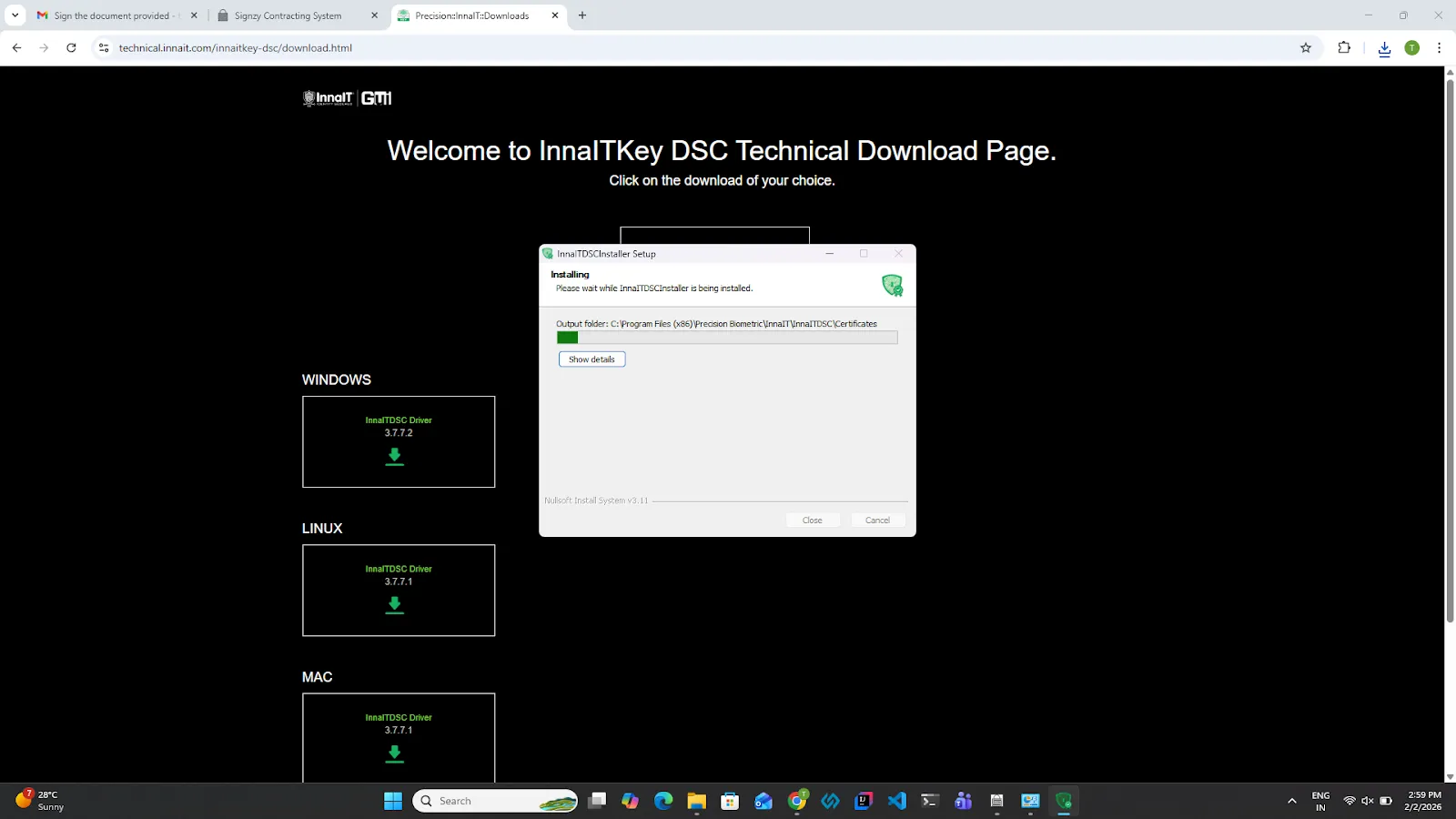
Task: Open the Chrome downloads icon
Action: [1384, 48]
